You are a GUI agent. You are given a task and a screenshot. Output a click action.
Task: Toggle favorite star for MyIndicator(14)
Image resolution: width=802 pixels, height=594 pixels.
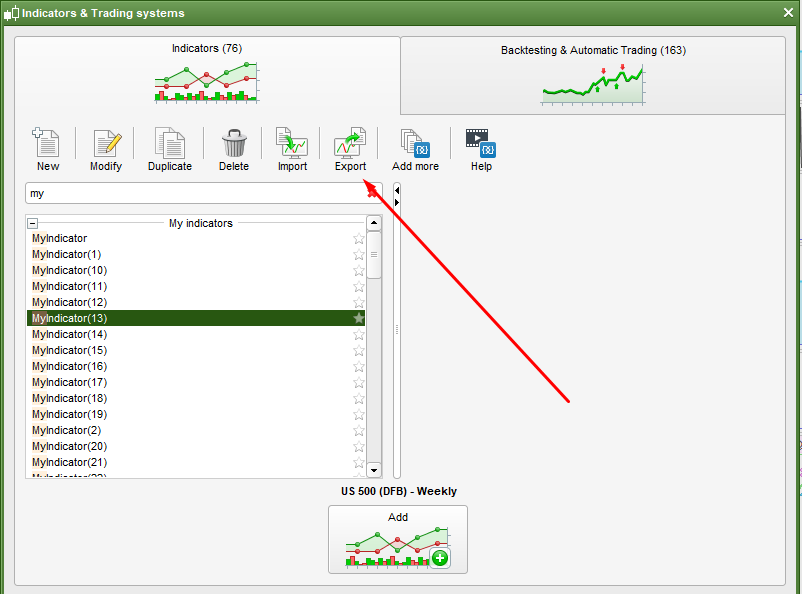click(359, 334)
